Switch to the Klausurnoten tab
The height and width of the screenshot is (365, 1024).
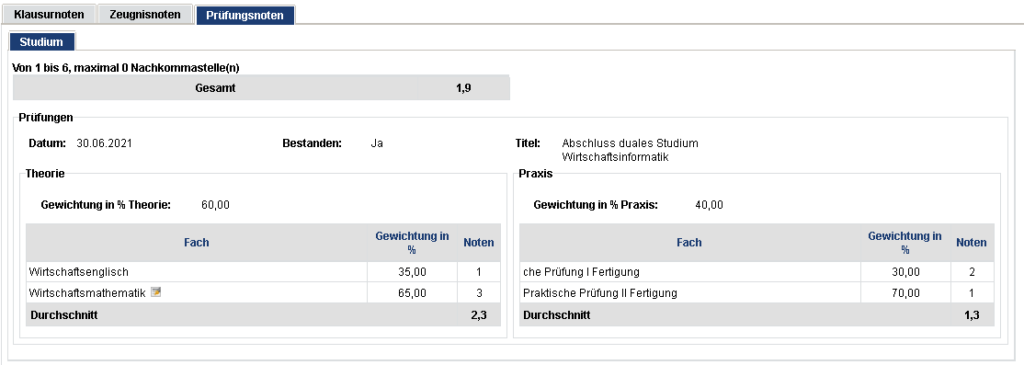[x=49, y=14]
